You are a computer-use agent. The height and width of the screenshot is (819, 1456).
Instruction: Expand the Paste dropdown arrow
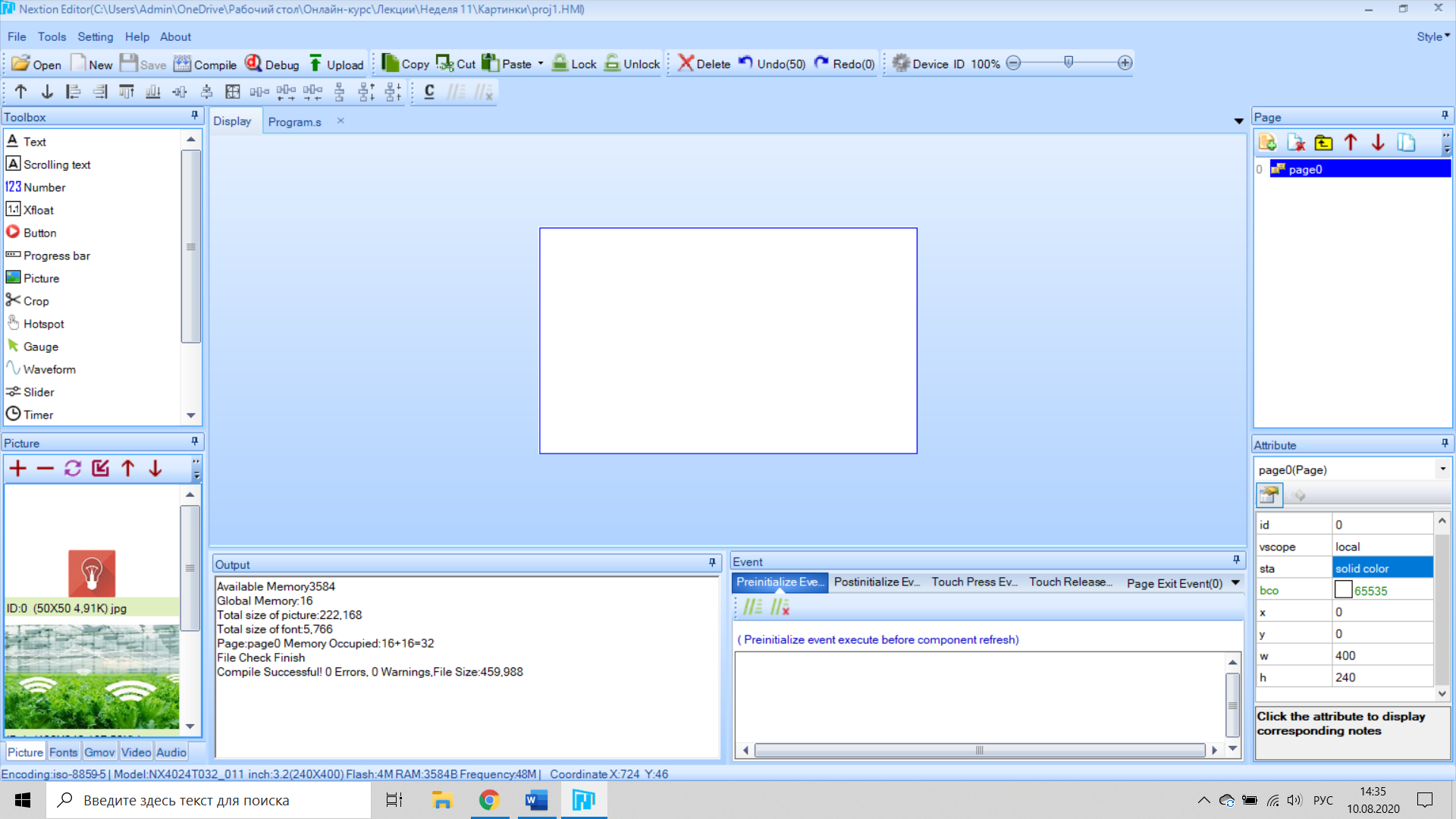point(541,64)
